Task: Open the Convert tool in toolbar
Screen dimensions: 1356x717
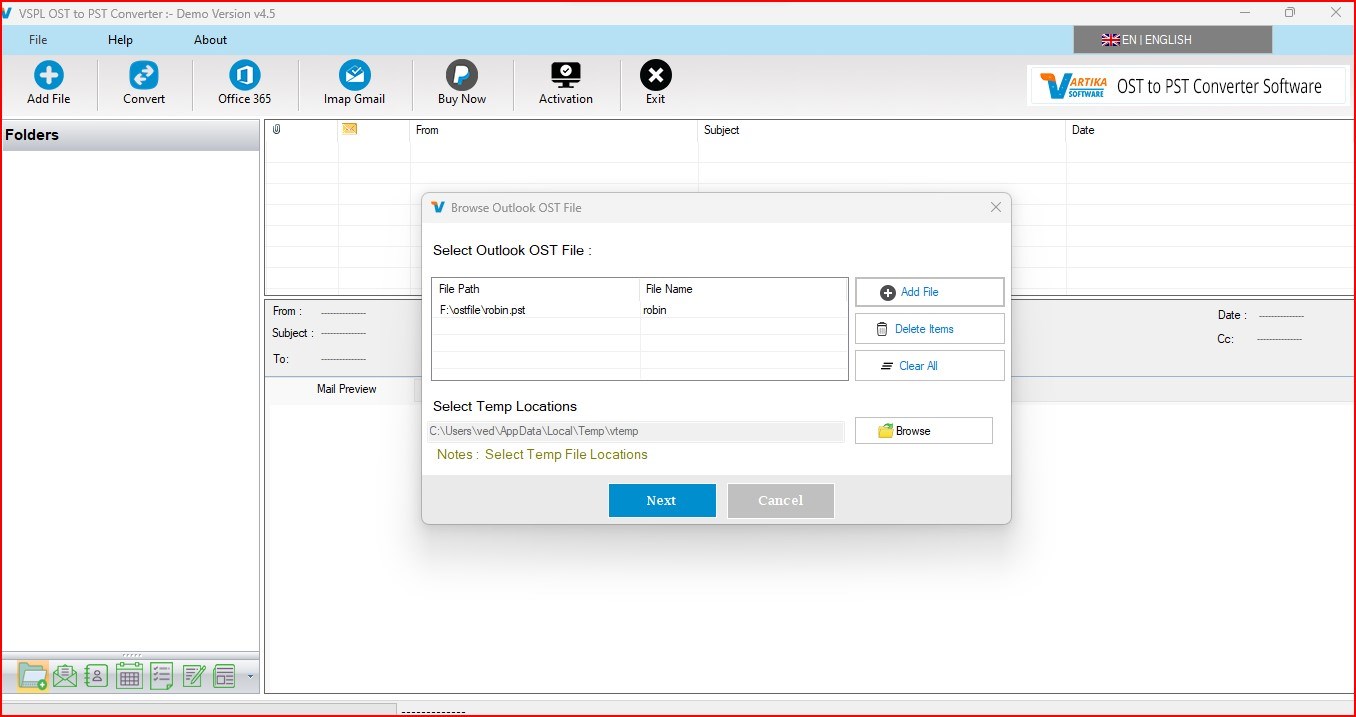Action: (x=144, y=83)
